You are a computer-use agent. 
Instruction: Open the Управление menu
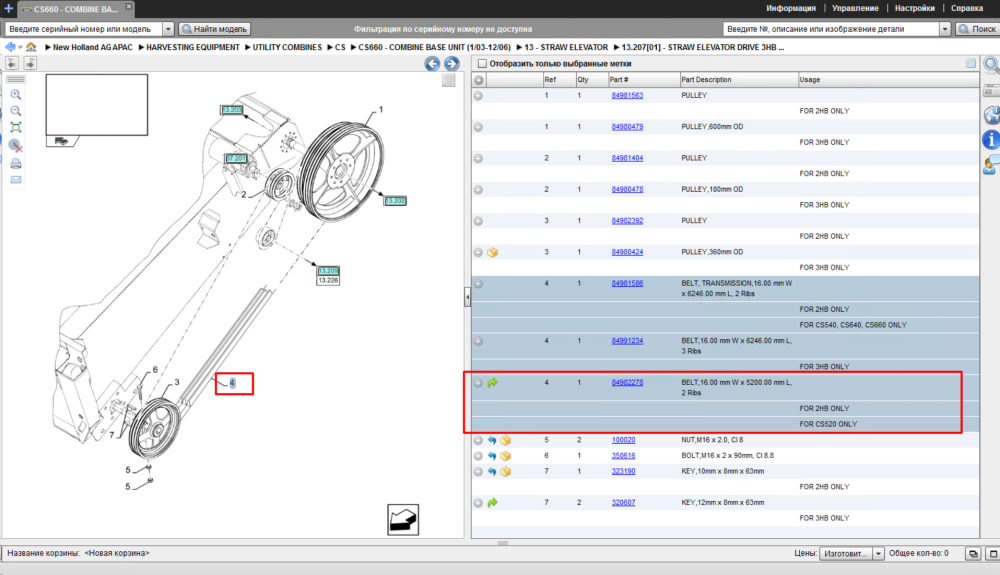pos(855,8)
